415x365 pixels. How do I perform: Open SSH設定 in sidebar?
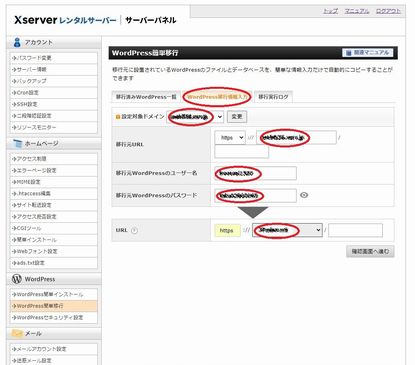click(54, 104)
